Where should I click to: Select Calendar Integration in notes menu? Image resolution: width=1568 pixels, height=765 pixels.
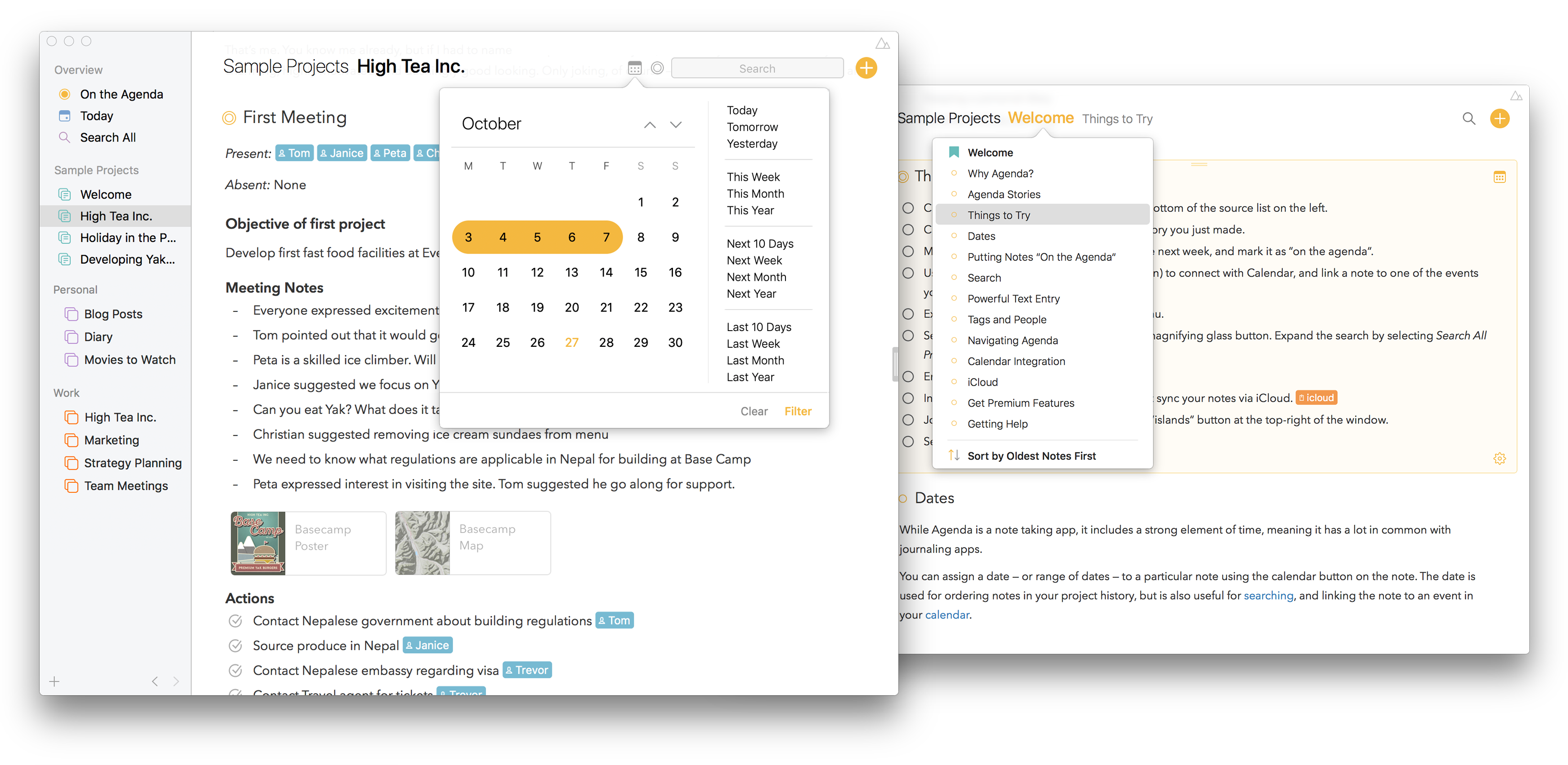(1016, 361)
